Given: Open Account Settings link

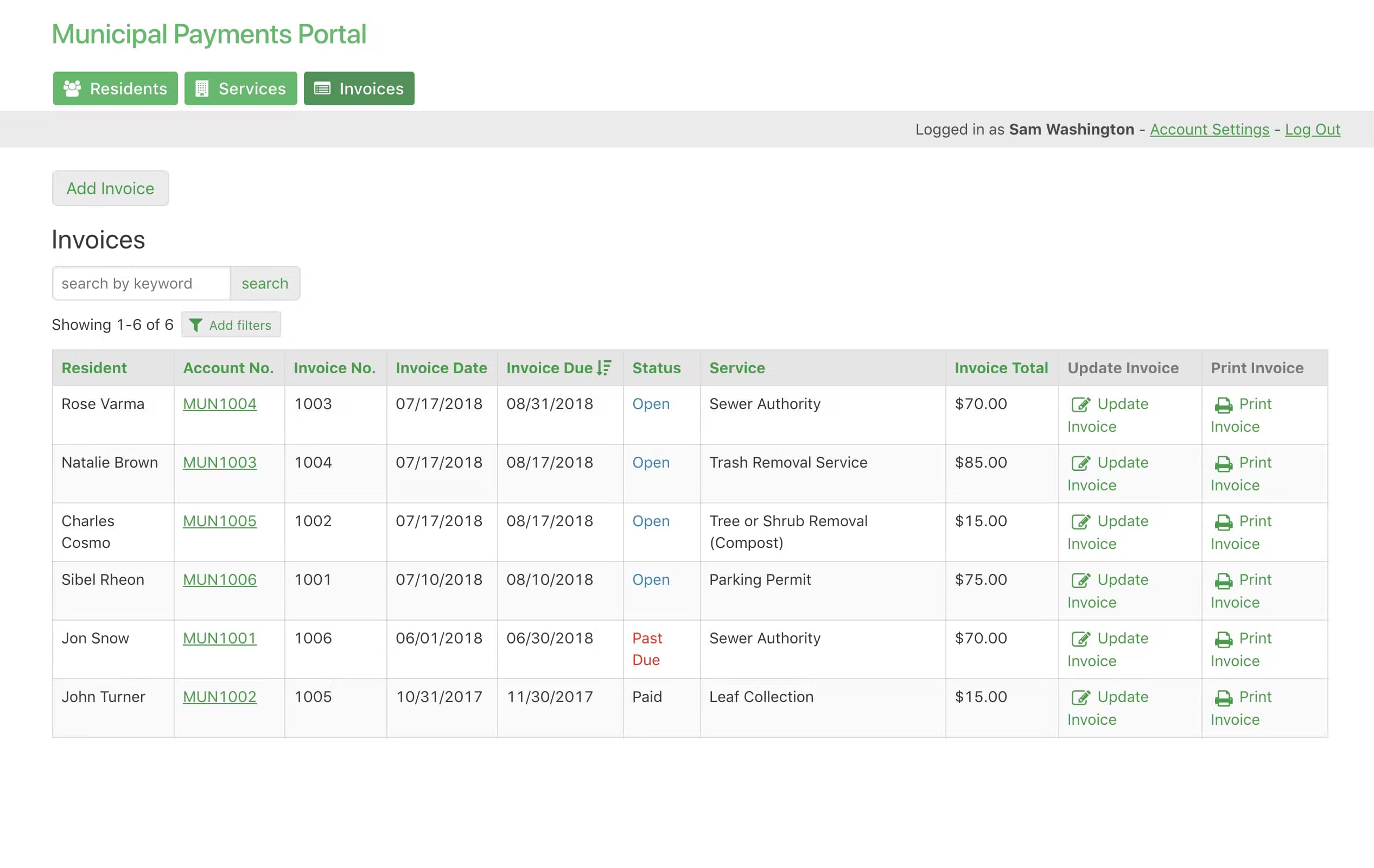Looking at the screenshot, I should pyautogui.click(x=1209, y=130).
